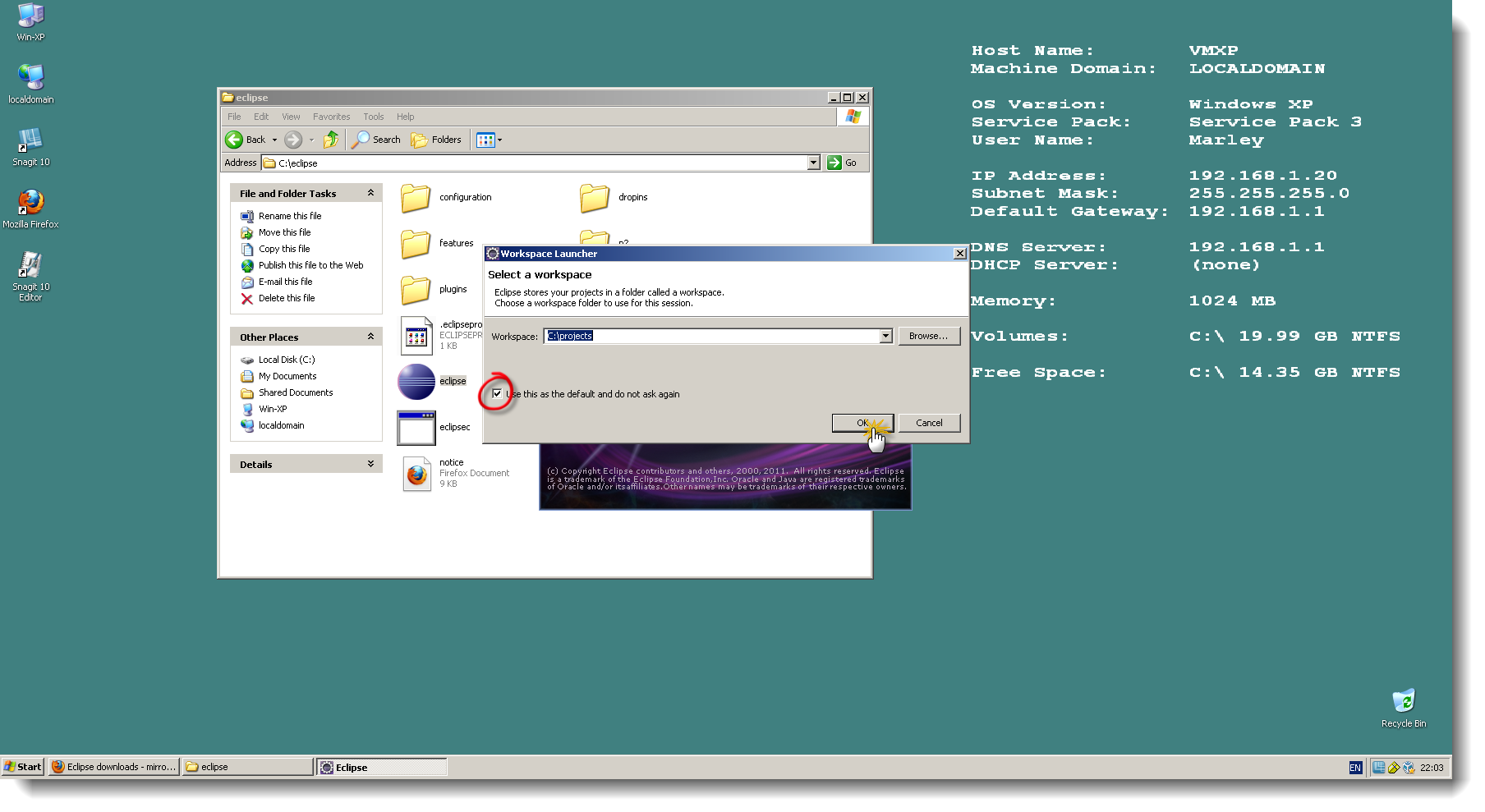Click the eclipsec console application icon
This screenshot has height=812, width=1485.
(x=416, y=427)
